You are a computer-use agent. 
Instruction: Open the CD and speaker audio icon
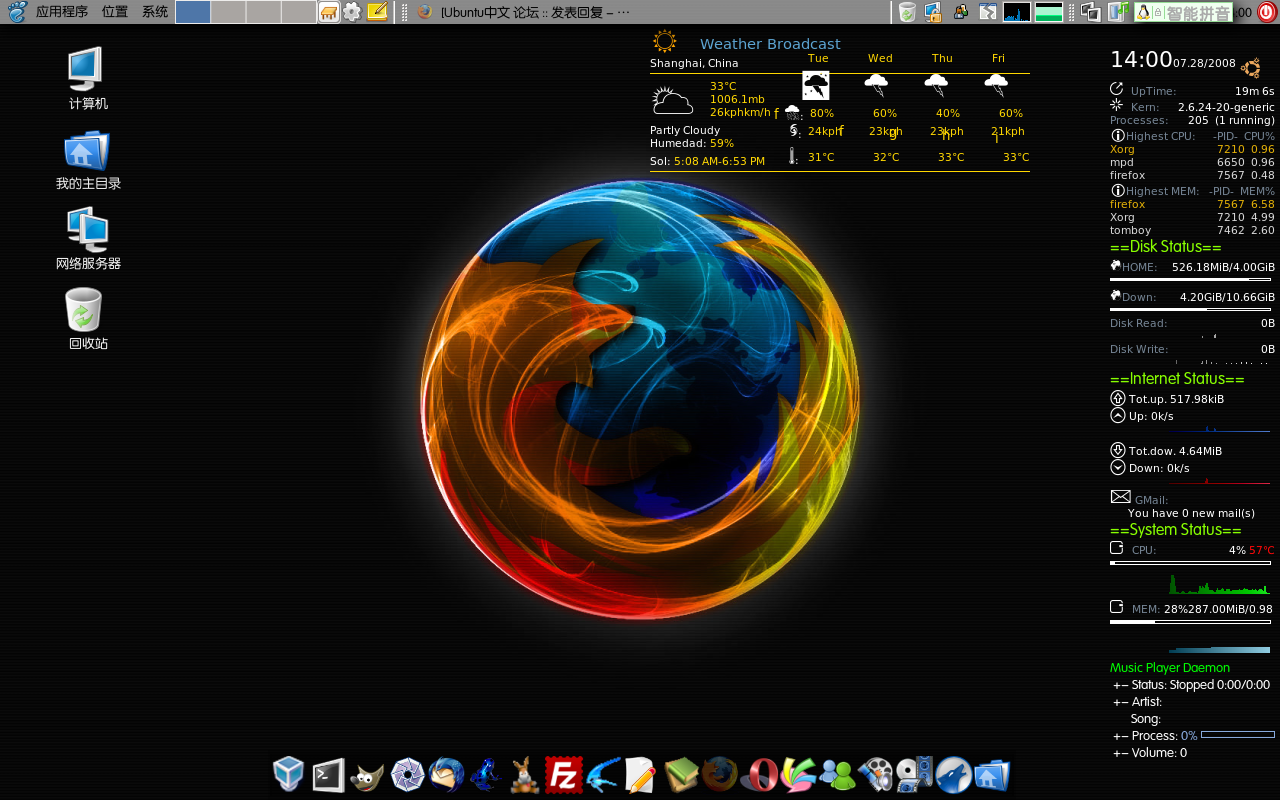tap(915, 774)
